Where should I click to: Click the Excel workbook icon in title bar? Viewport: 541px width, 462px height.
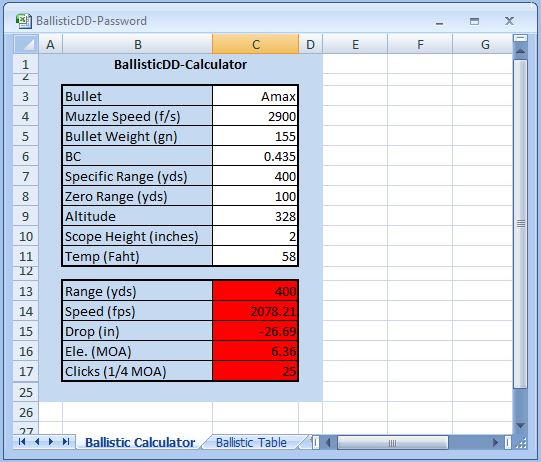[23, 21]
